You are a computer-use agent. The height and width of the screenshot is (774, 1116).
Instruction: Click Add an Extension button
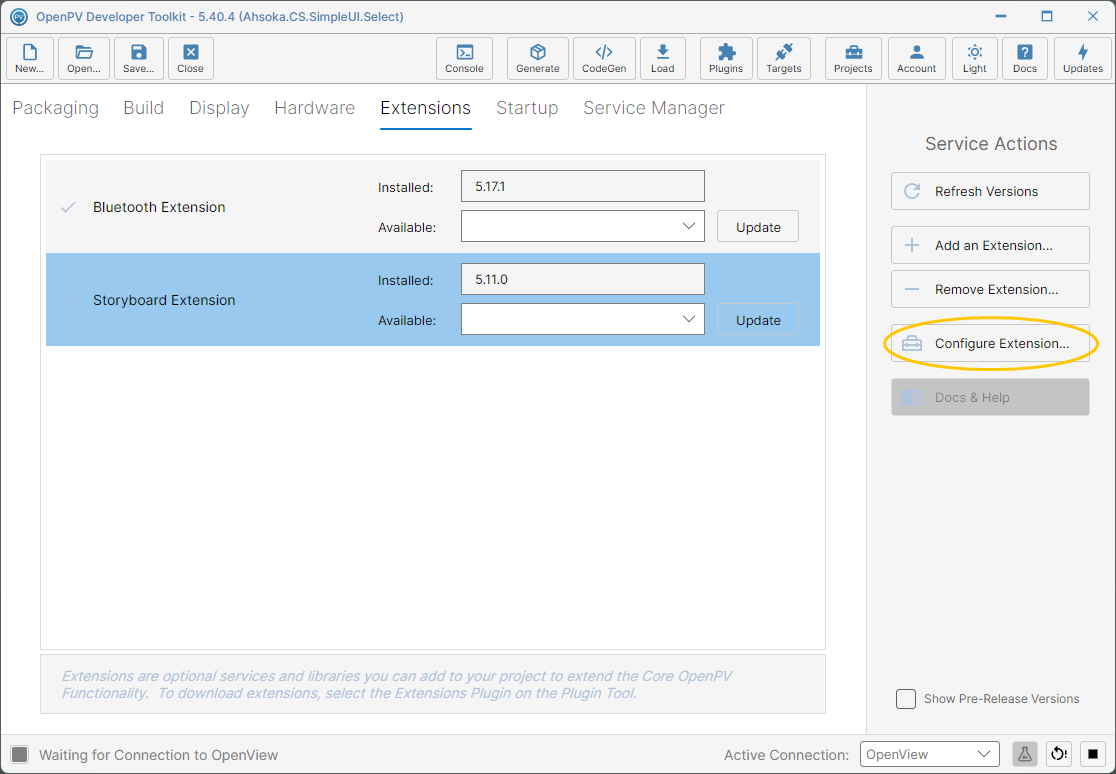tap(990, 245)
